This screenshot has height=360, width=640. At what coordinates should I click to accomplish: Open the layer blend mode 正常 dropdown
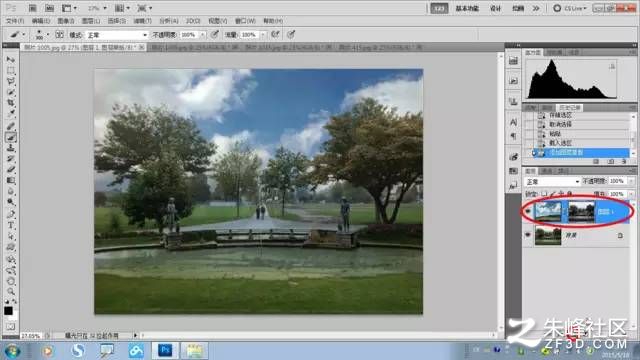point(552,181)
